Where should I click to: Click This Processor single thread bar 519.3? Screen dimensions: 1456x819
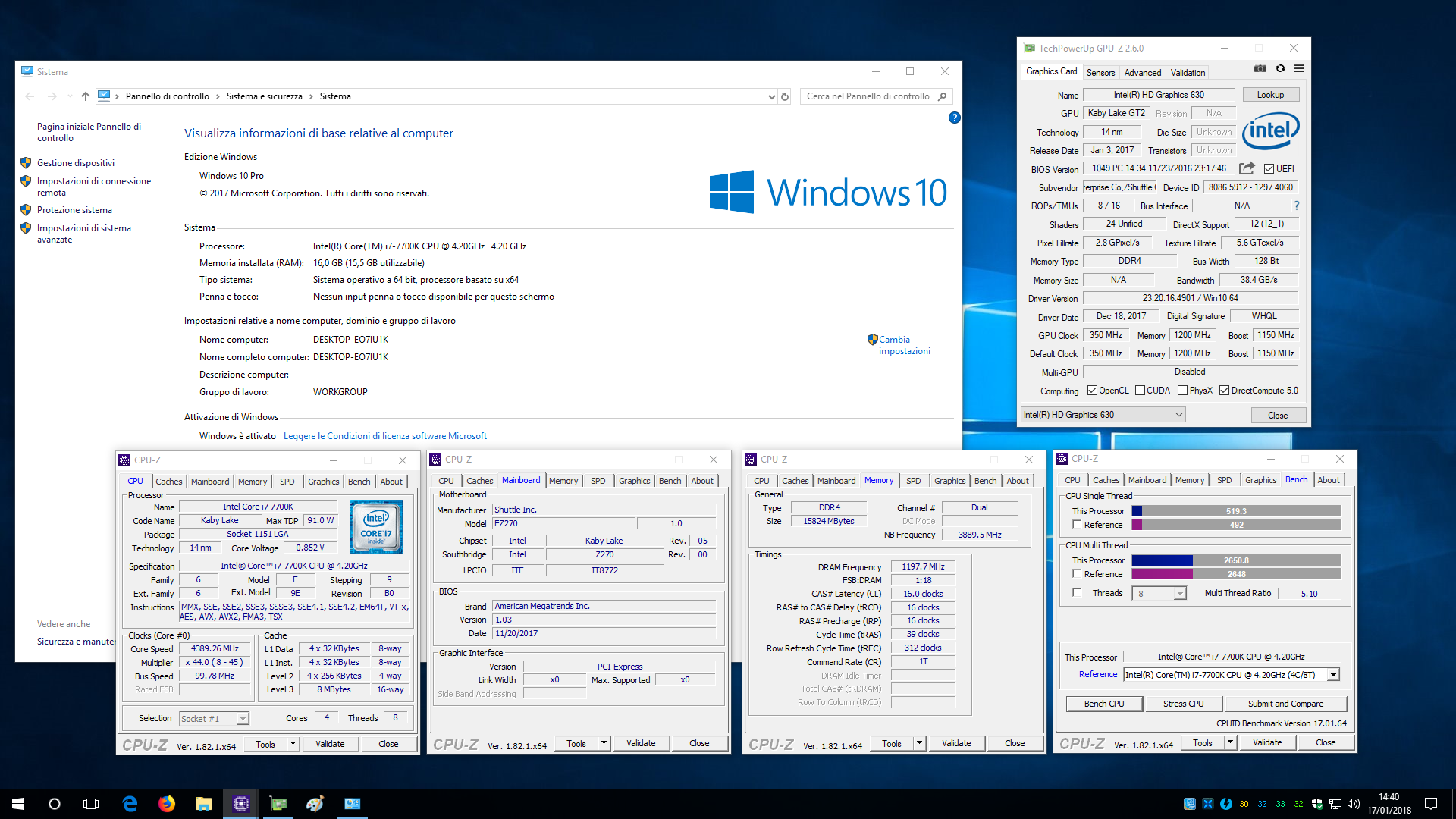(x=1236, y=511)
